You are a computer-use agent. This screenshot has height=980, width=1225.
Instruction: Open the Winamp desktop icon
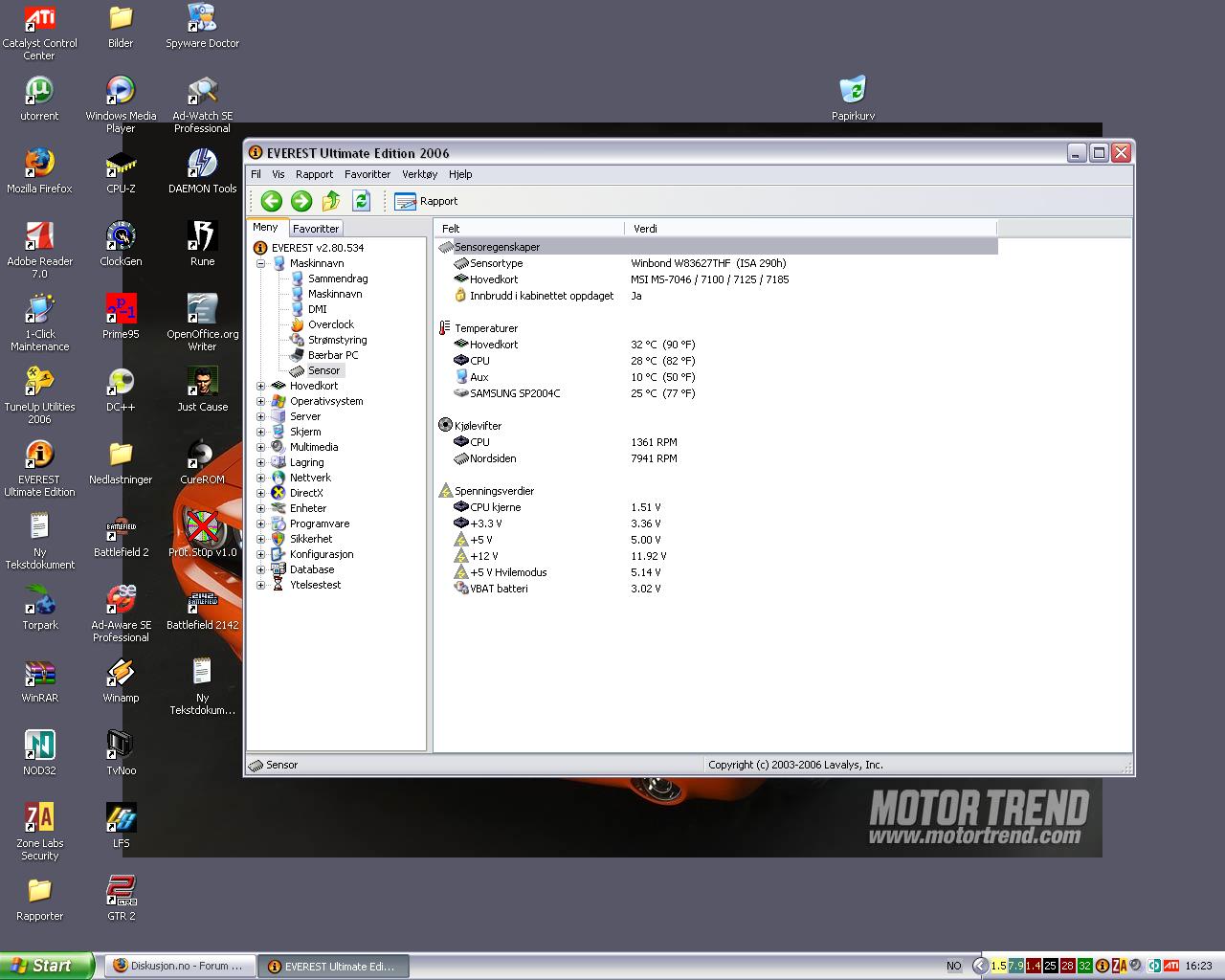121,680
